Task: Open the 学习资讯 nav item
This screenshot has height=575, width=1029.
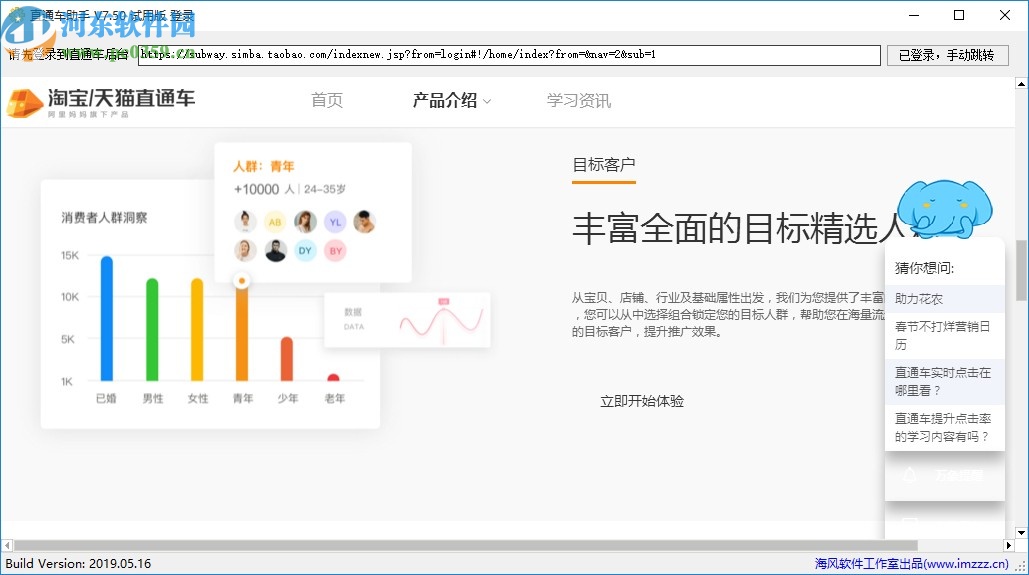Action: (x=579, y=100)
